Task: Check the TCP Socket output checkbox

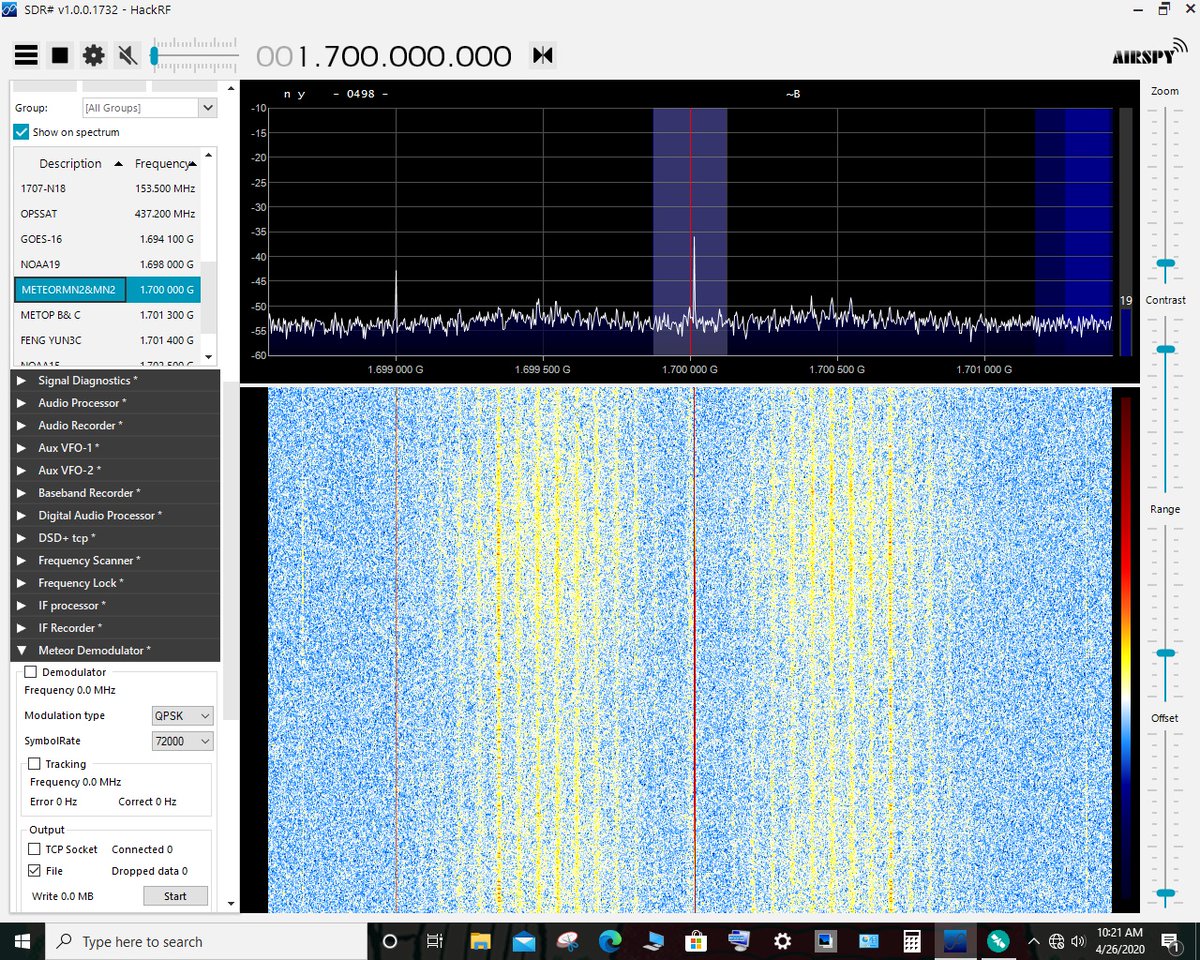Action: [36, 849]
